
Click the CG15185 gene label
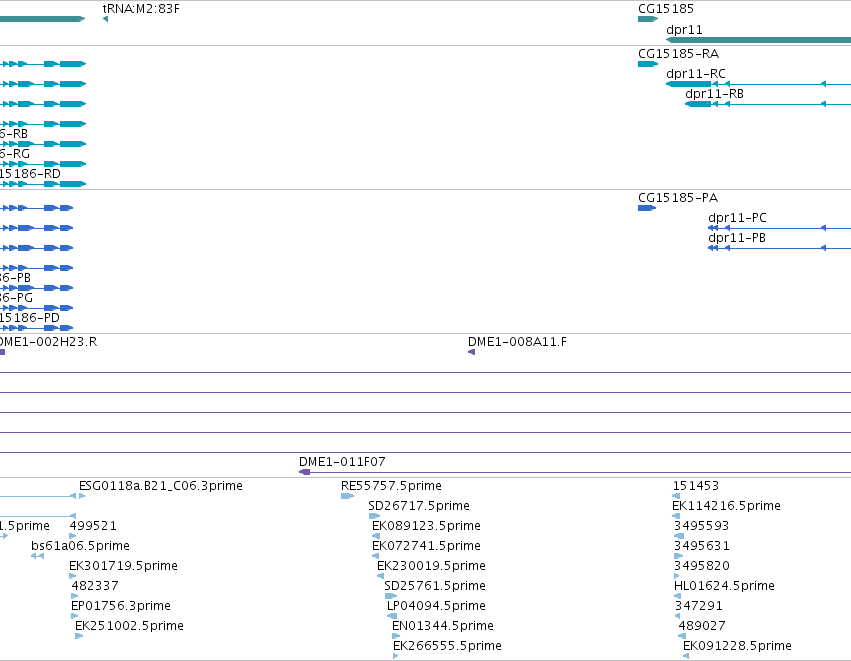[x=665, y=9]
